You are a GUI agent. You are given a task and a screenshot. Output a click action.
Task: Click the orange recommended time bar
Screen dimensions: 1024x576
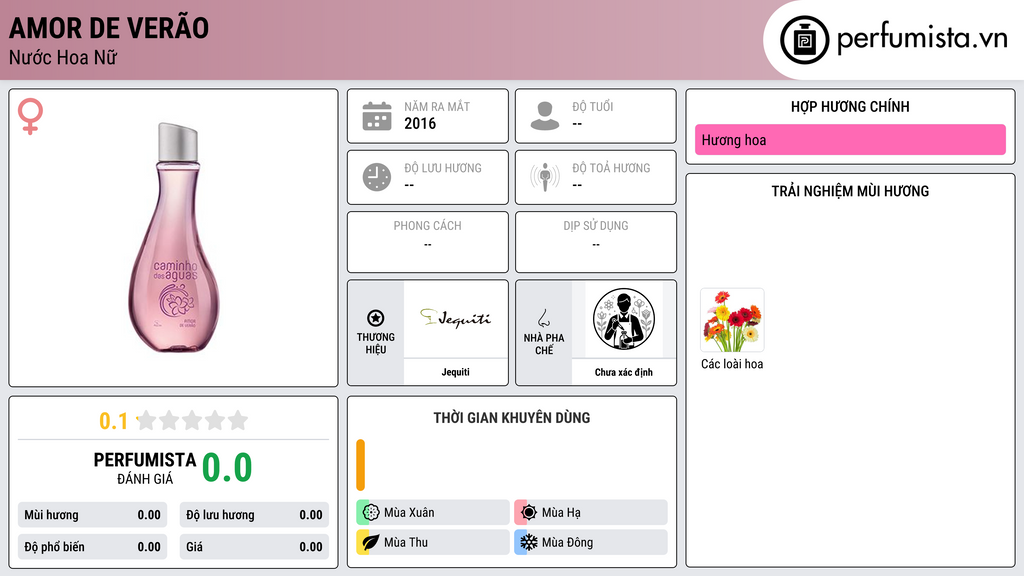click(360, 465)
